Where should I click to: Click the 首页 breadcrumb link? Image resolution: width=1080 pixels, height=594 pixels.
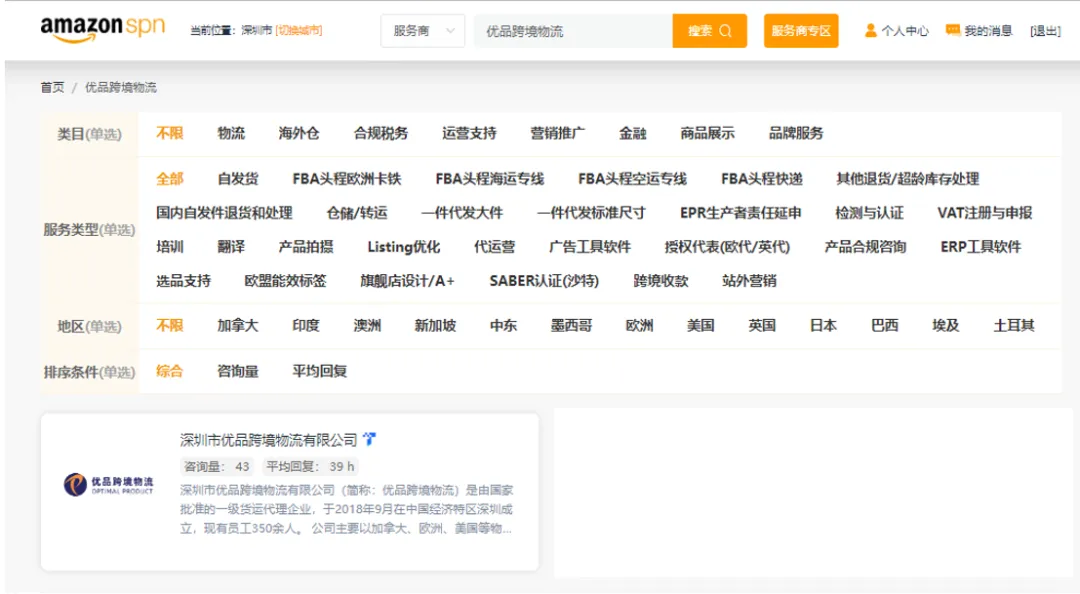(x=49, y=87)
